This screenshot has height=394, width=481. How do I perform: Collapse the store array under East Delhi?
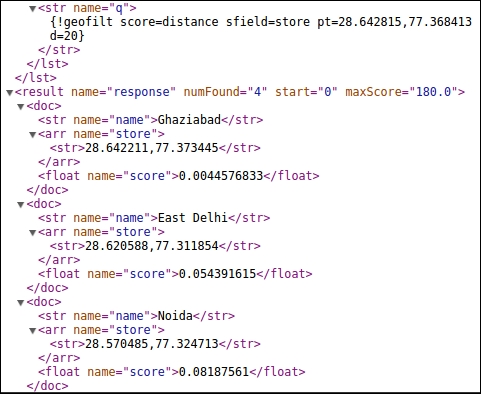point(32,233)
